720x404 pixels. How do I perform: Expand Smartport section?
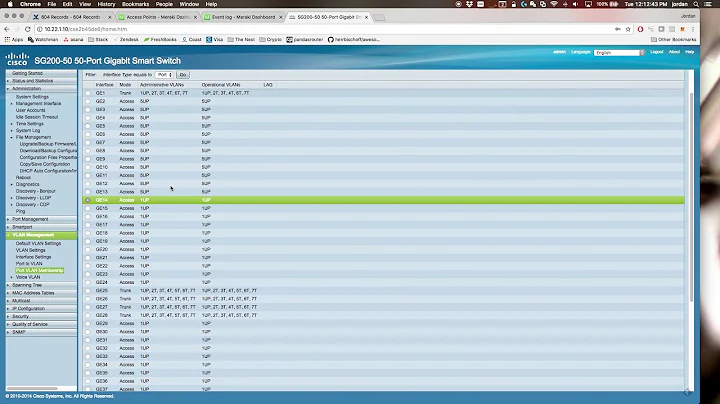pyautogui.click(x=22, y=227)
